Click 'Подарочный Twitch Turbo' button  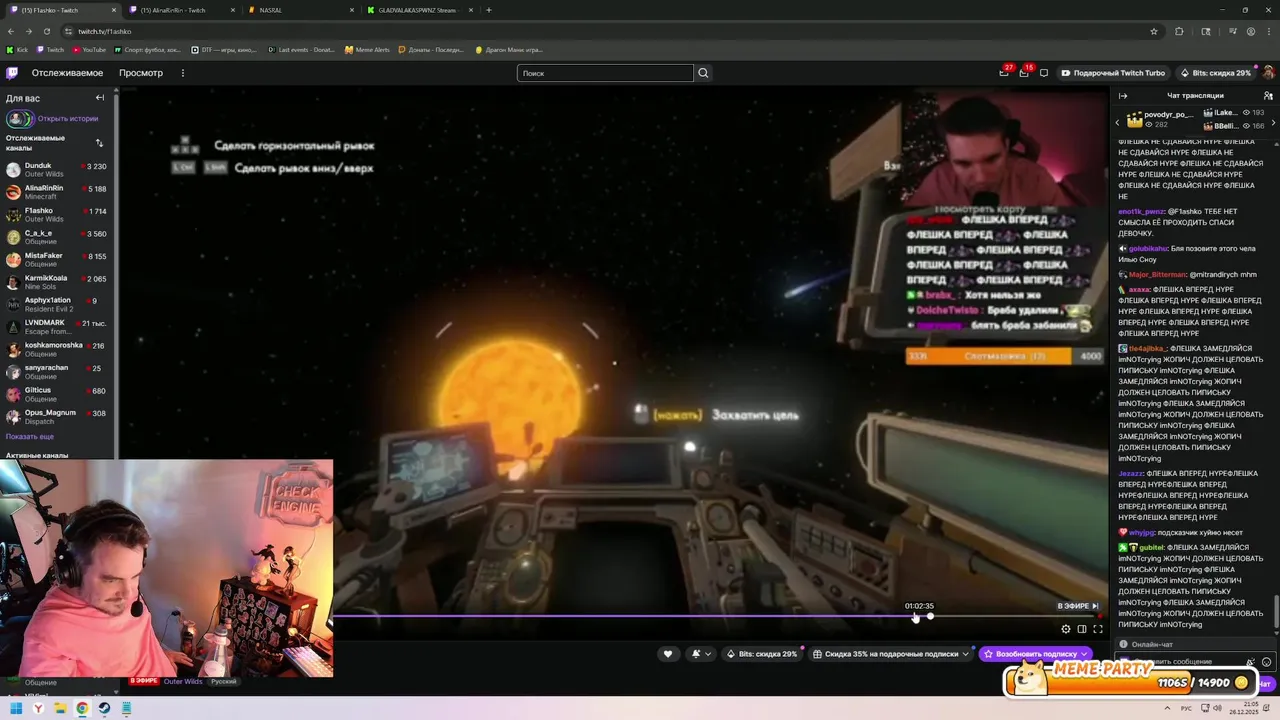click(1113, 73)
